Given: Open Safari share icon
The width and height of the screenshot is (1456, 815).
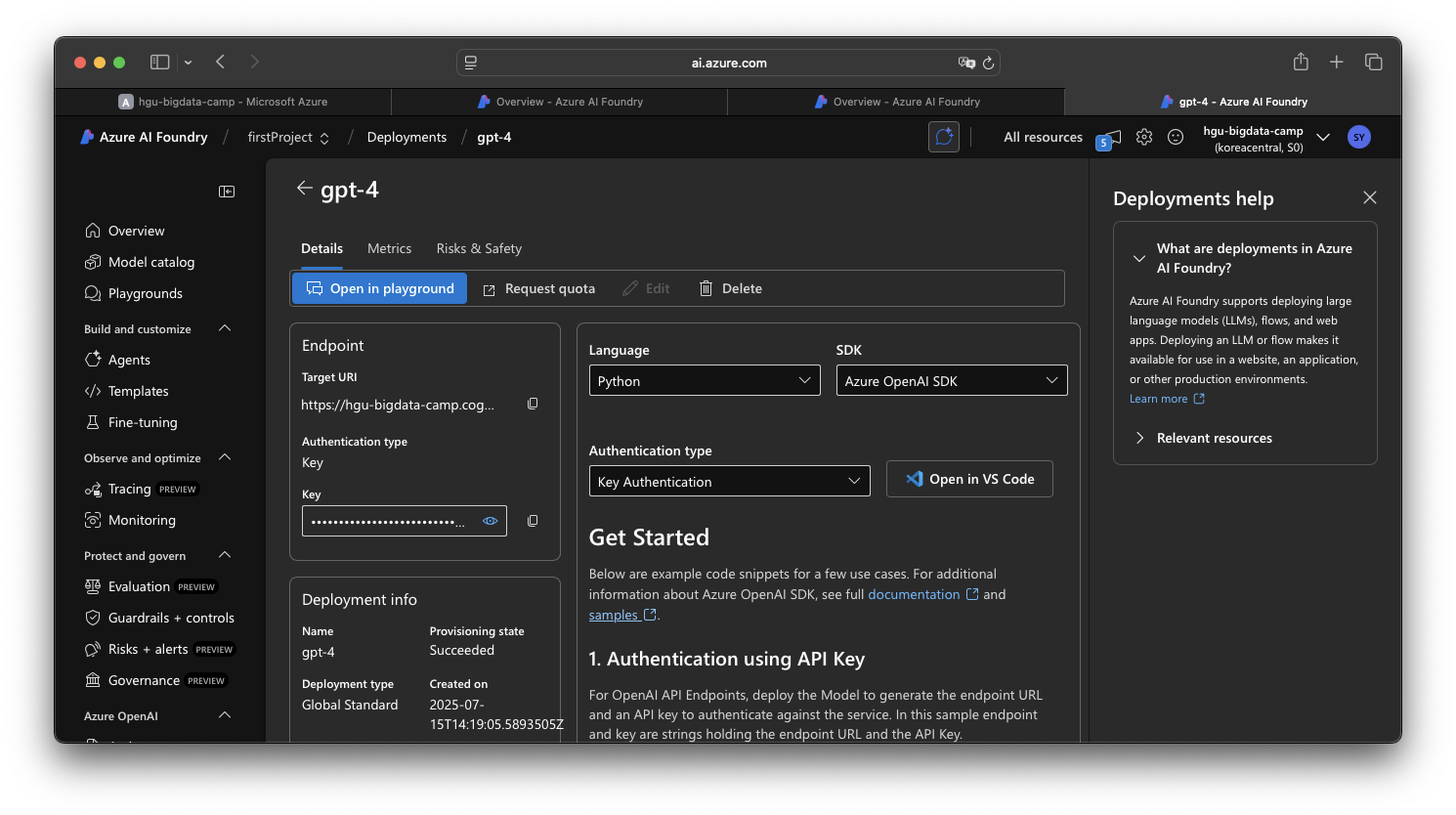Looking at the screenshot, I should point(1301,62).
